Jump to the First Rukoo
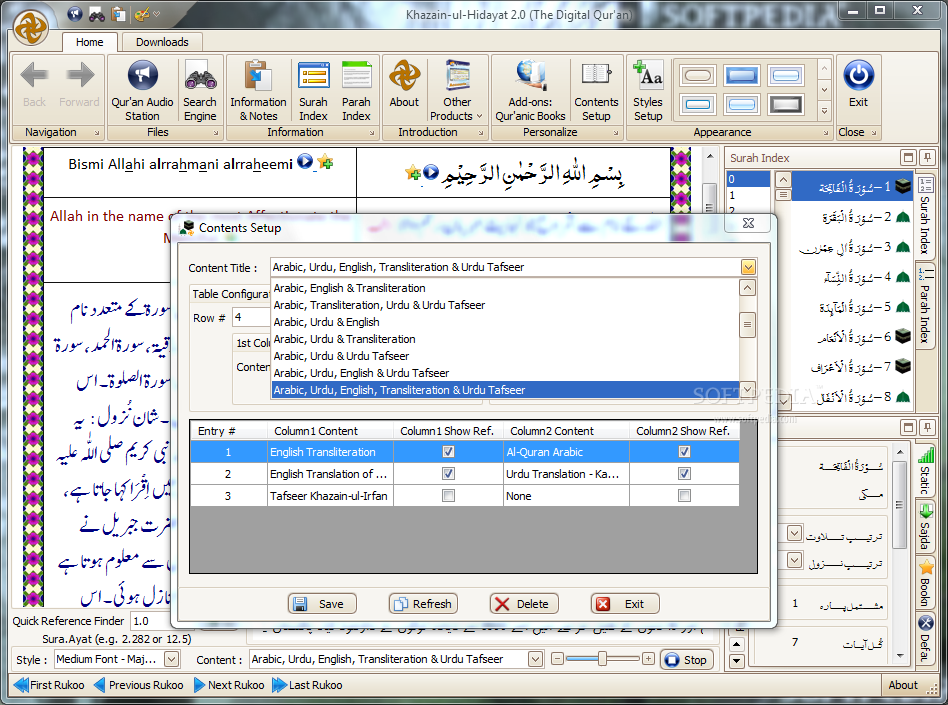Screen dimensions: 948x705 click(x=49, y=685)
